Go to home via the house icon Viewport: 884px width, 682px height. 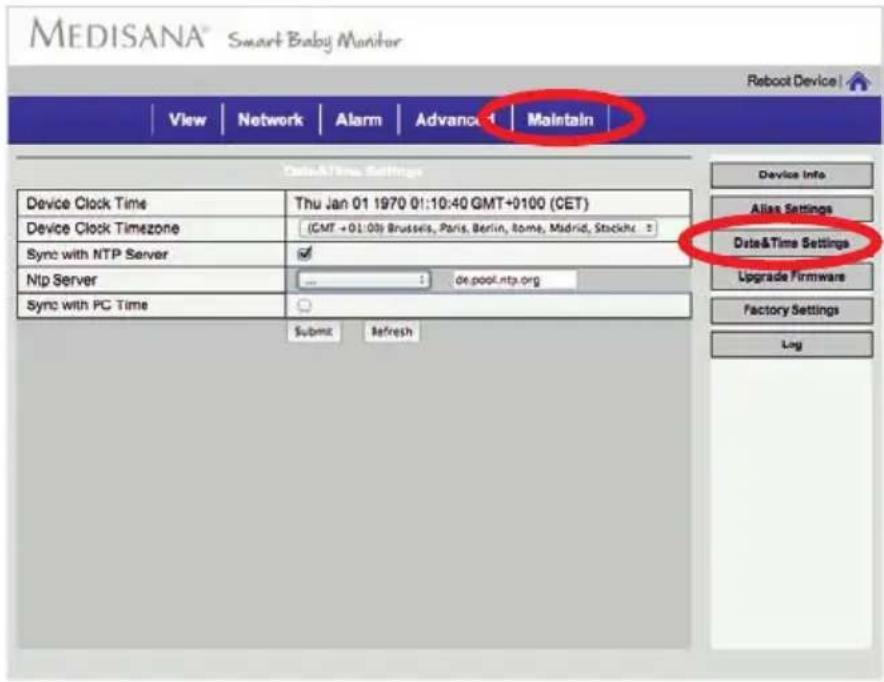859,82
